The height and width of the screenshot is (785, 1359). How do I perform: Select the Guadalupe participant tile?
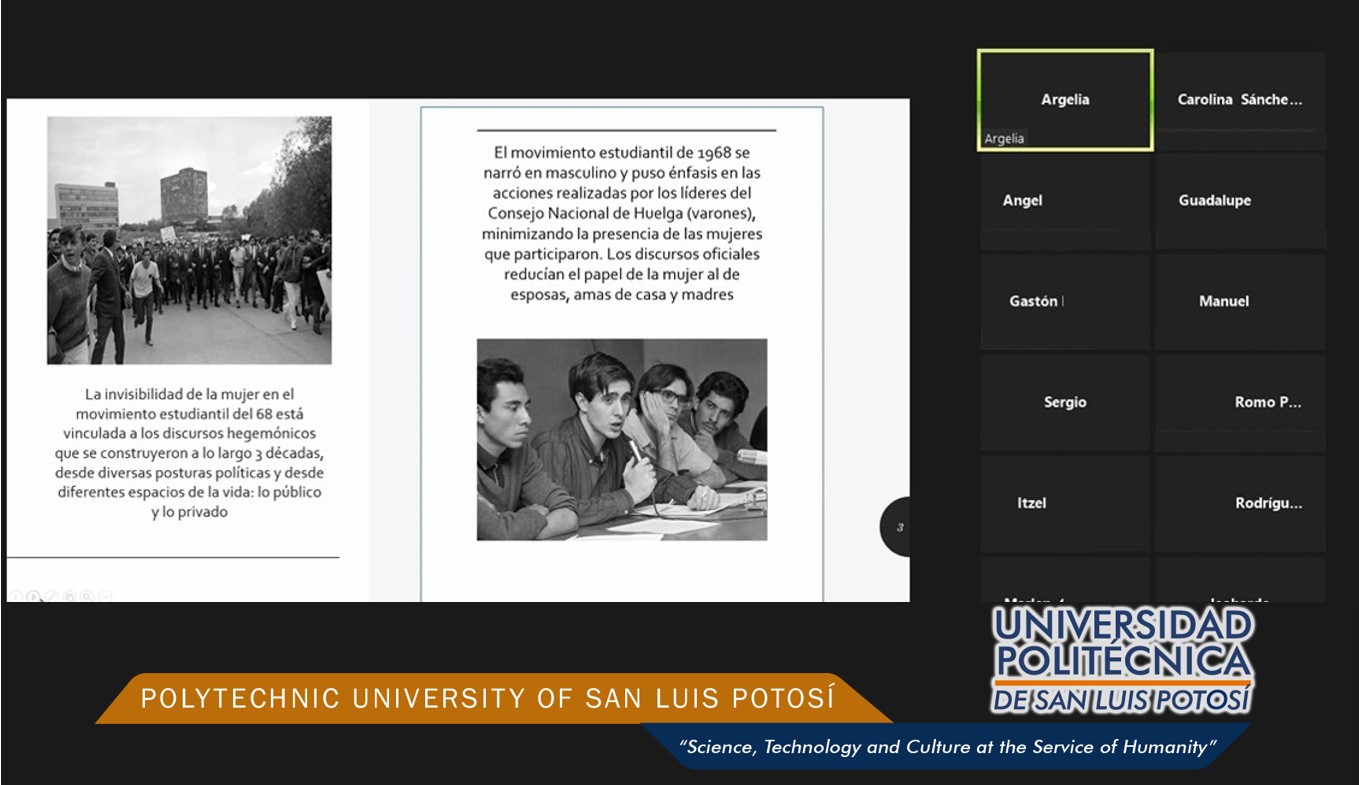(x=1240, y=201)
